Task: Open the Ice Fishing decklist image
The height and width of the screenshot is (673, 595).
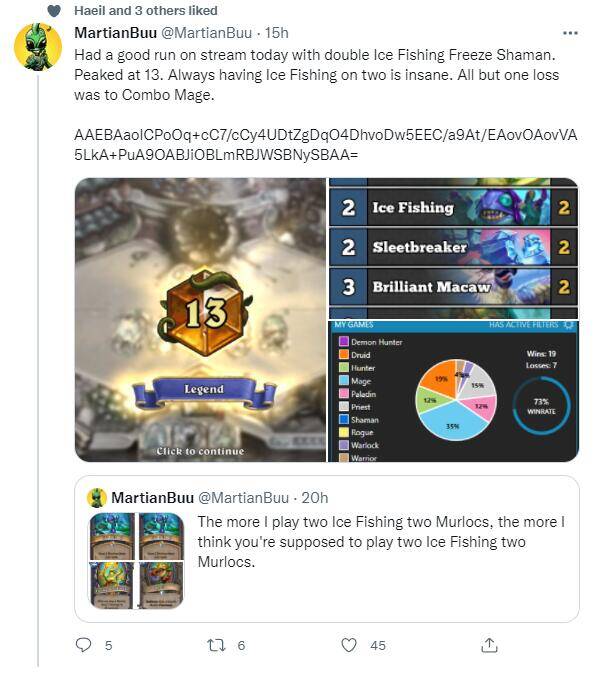Action: (x=454, y=248)
